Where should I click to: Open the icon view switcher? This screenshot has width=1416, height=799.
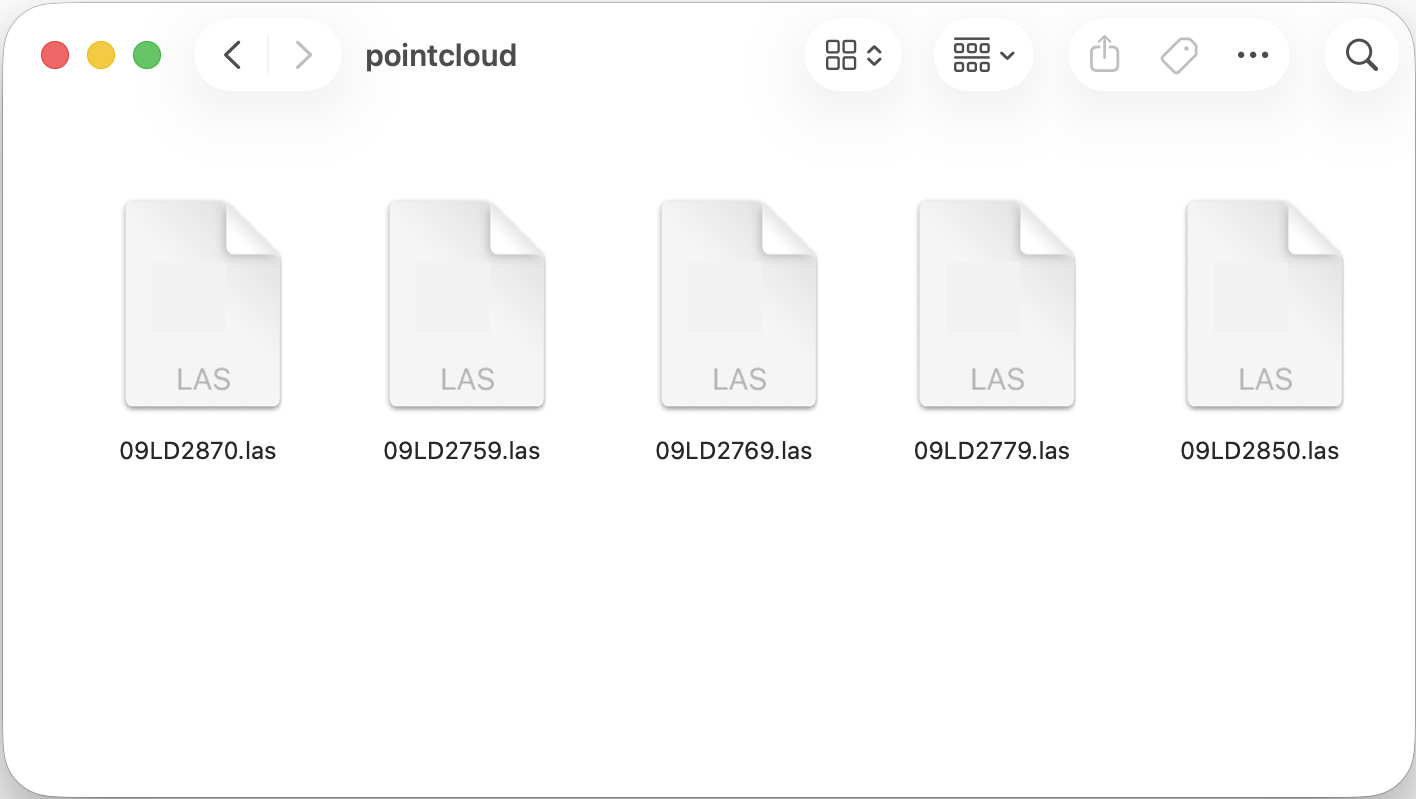click(853, 55)
